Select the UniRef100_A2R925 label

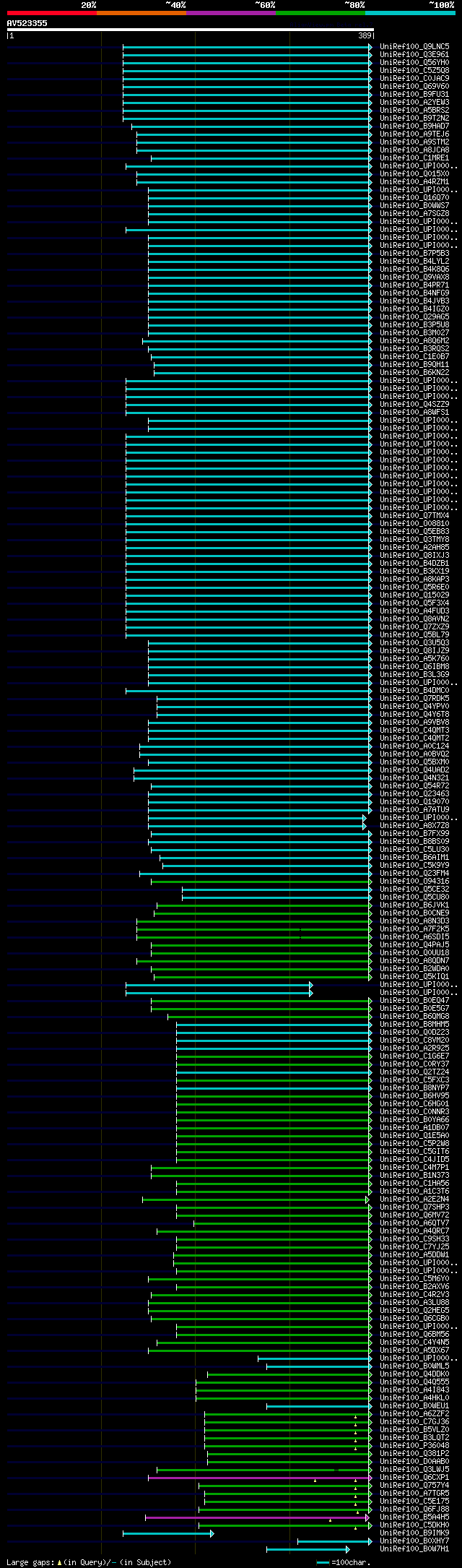point(414,1048)
